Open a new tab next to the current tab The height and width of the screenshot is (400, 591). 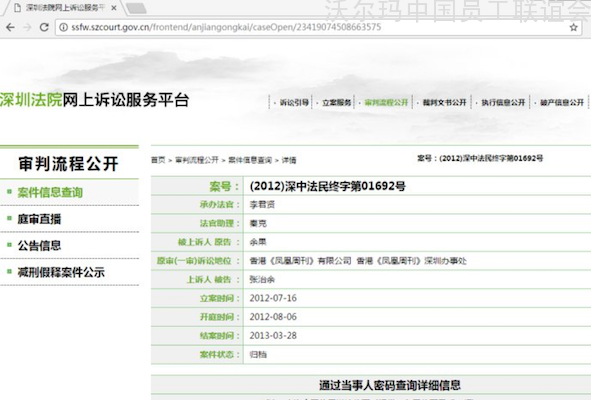tap(136, 8)
